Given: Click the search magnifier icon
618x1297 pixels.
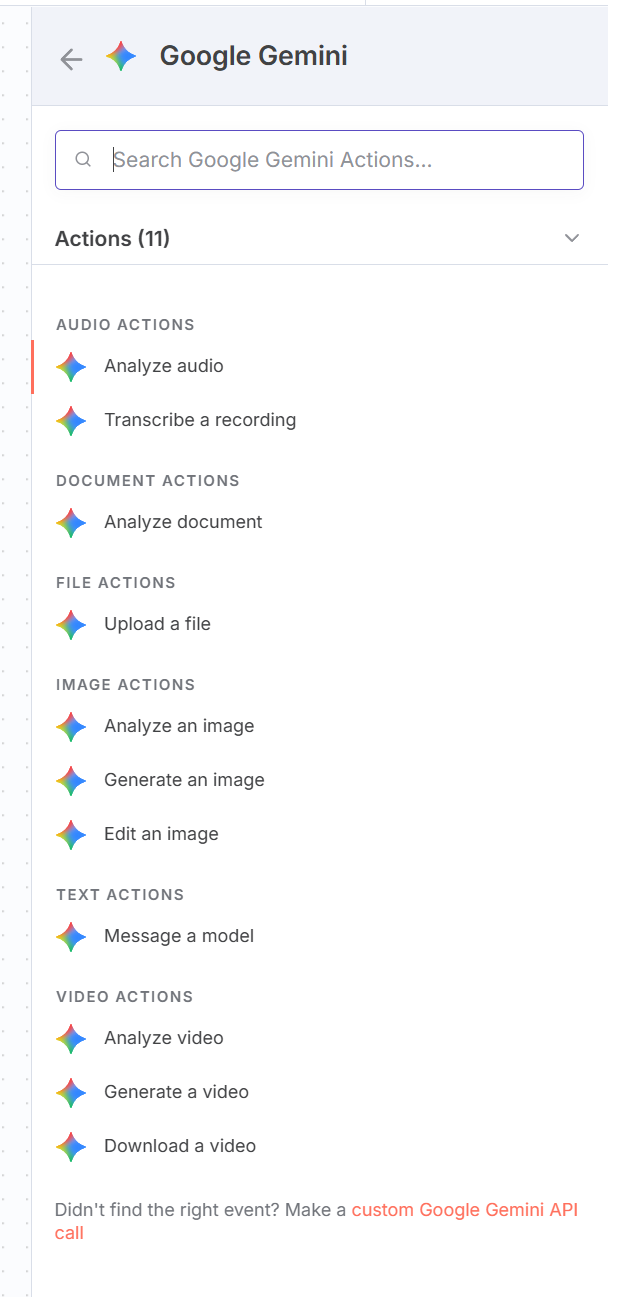Looking at the screenshot, I should tap(84, 160).
